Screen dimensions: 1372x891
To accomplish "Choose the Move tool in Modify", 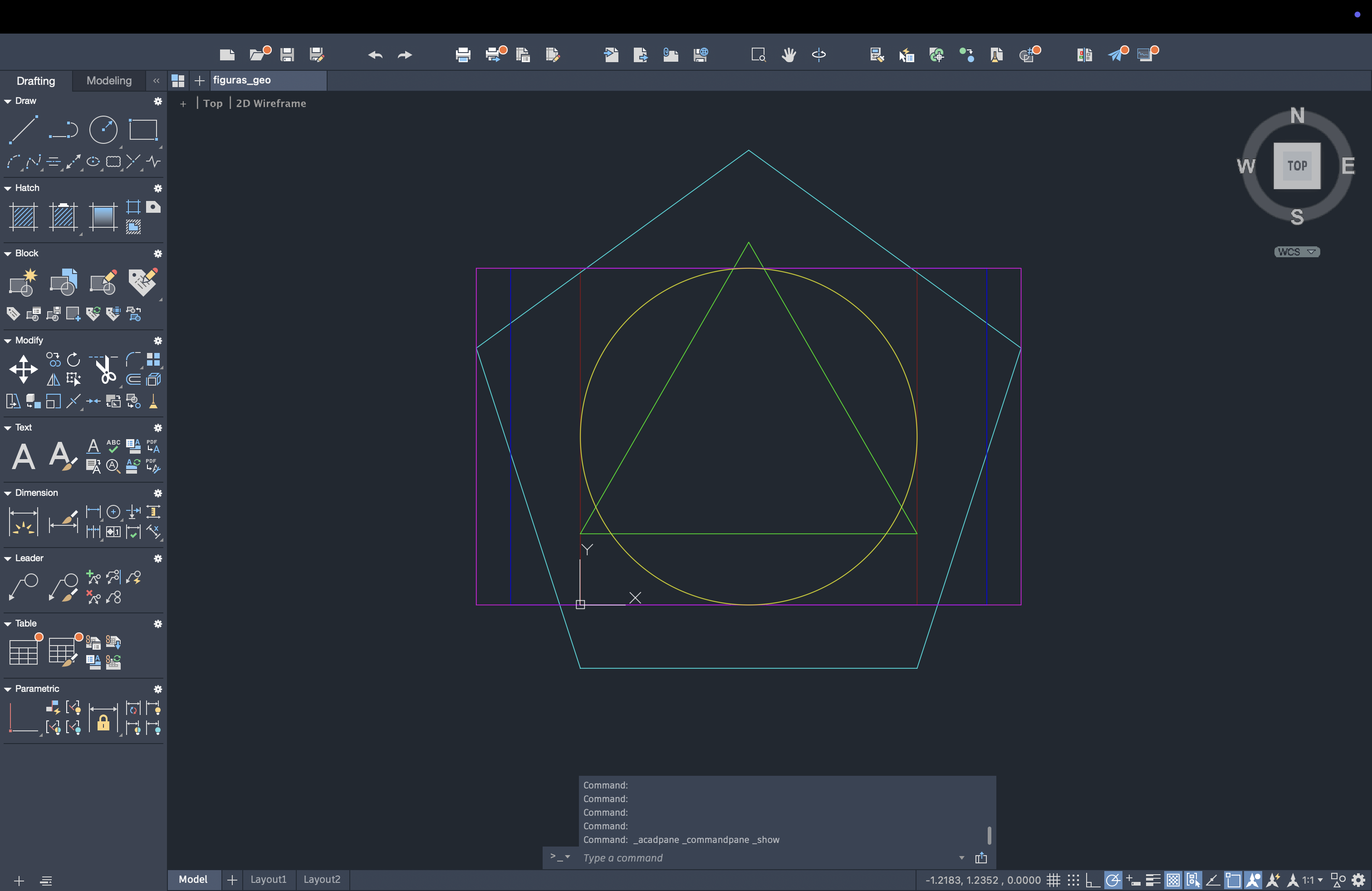I will point(23,369).
